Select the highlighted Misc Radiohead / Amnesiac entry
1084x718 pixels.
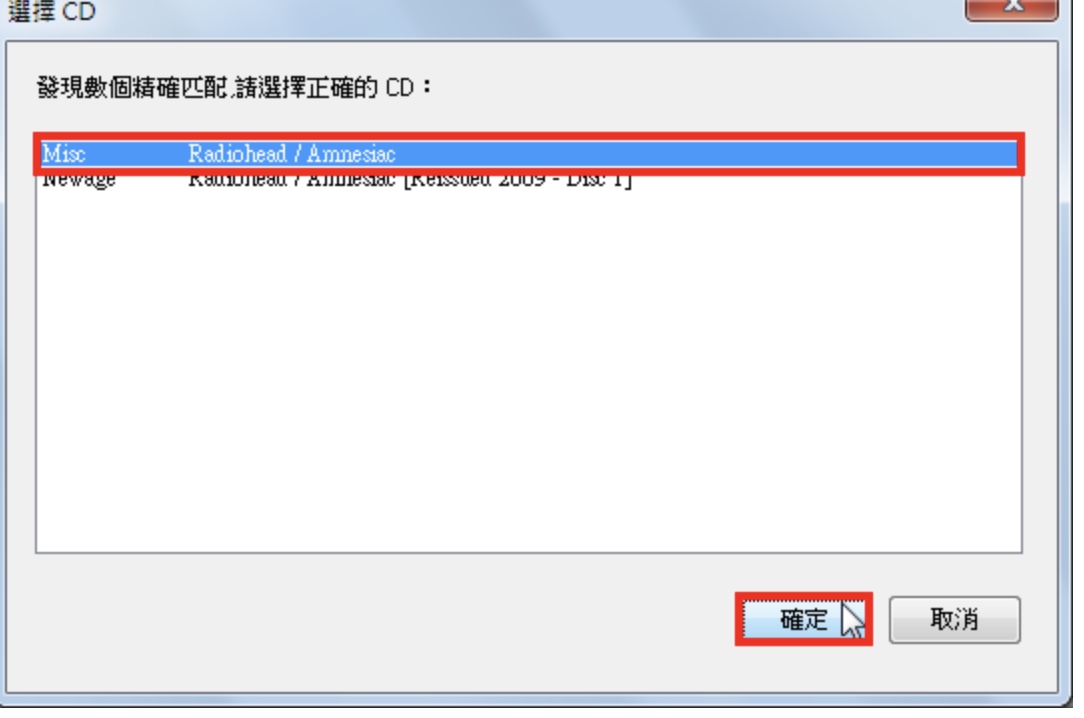coord(529,153)
